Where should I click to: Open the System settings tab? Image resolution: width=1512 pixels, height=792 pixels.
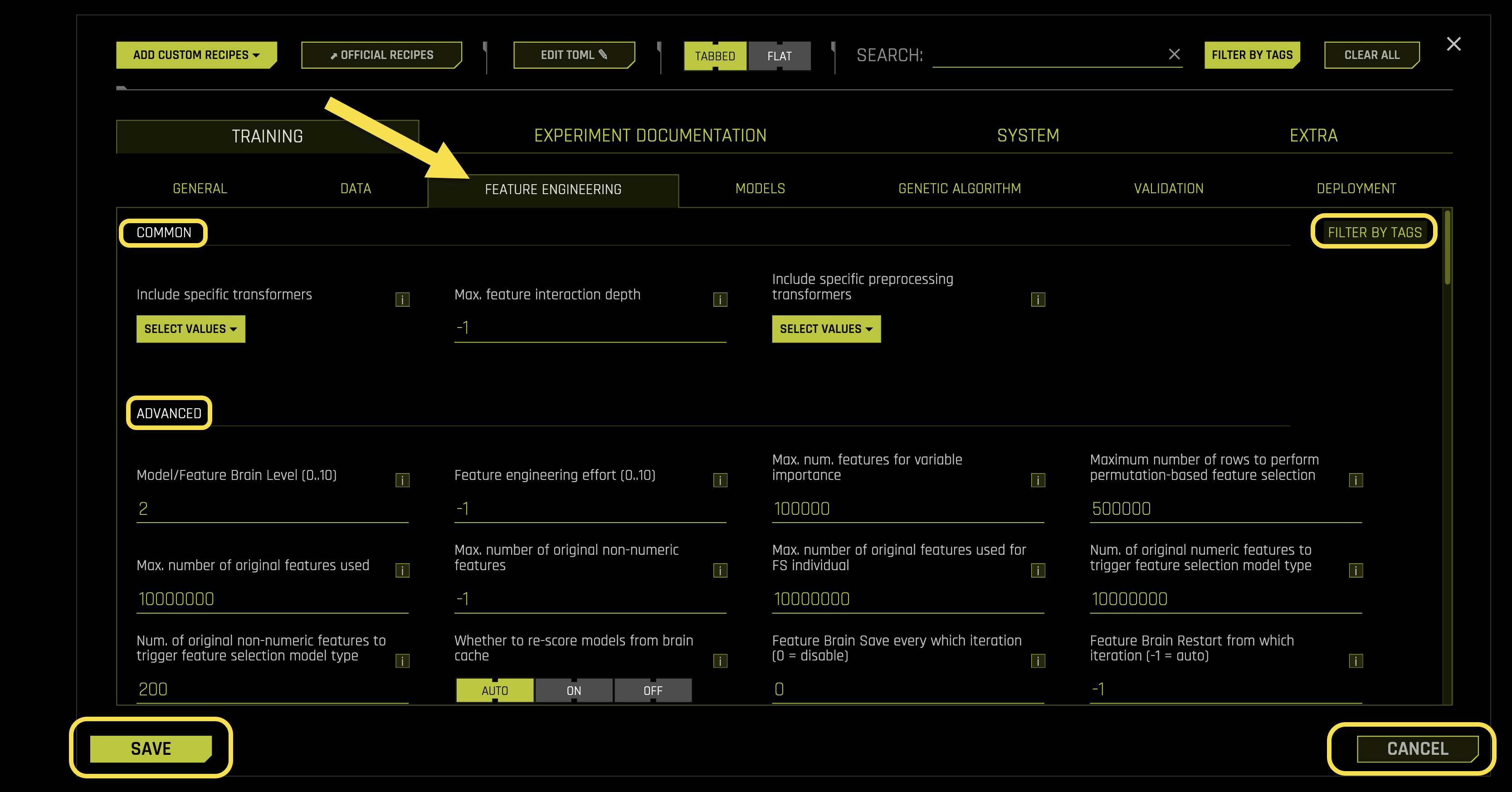pos(1028,135)
